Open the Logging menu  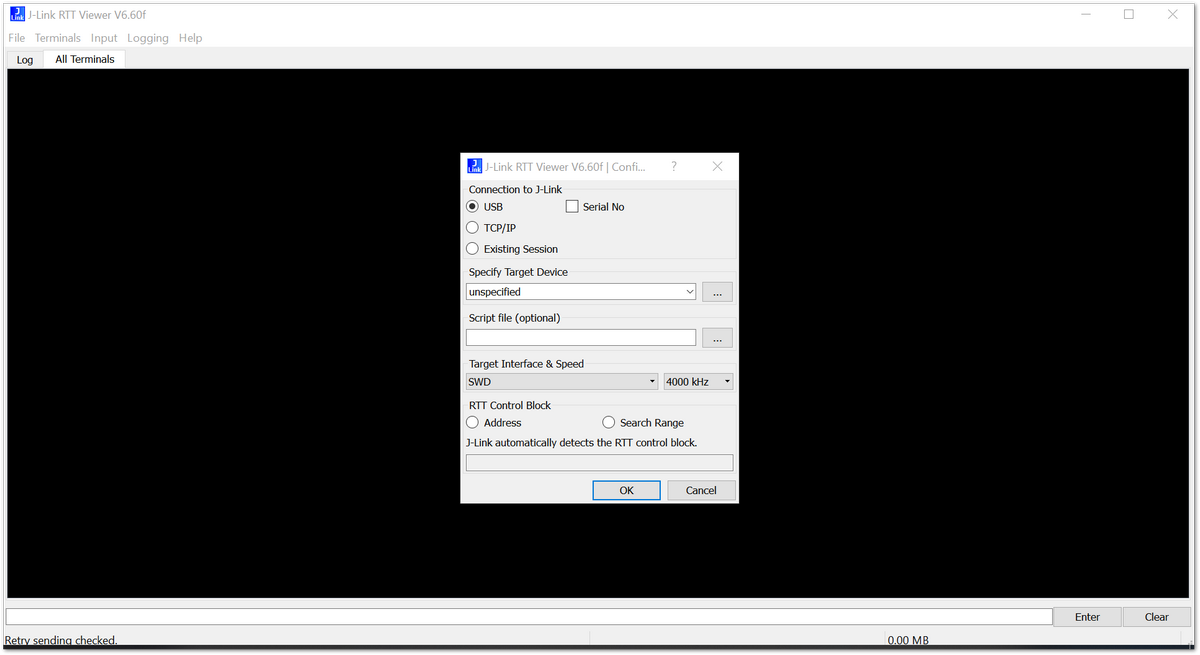[x=148, y=38]
